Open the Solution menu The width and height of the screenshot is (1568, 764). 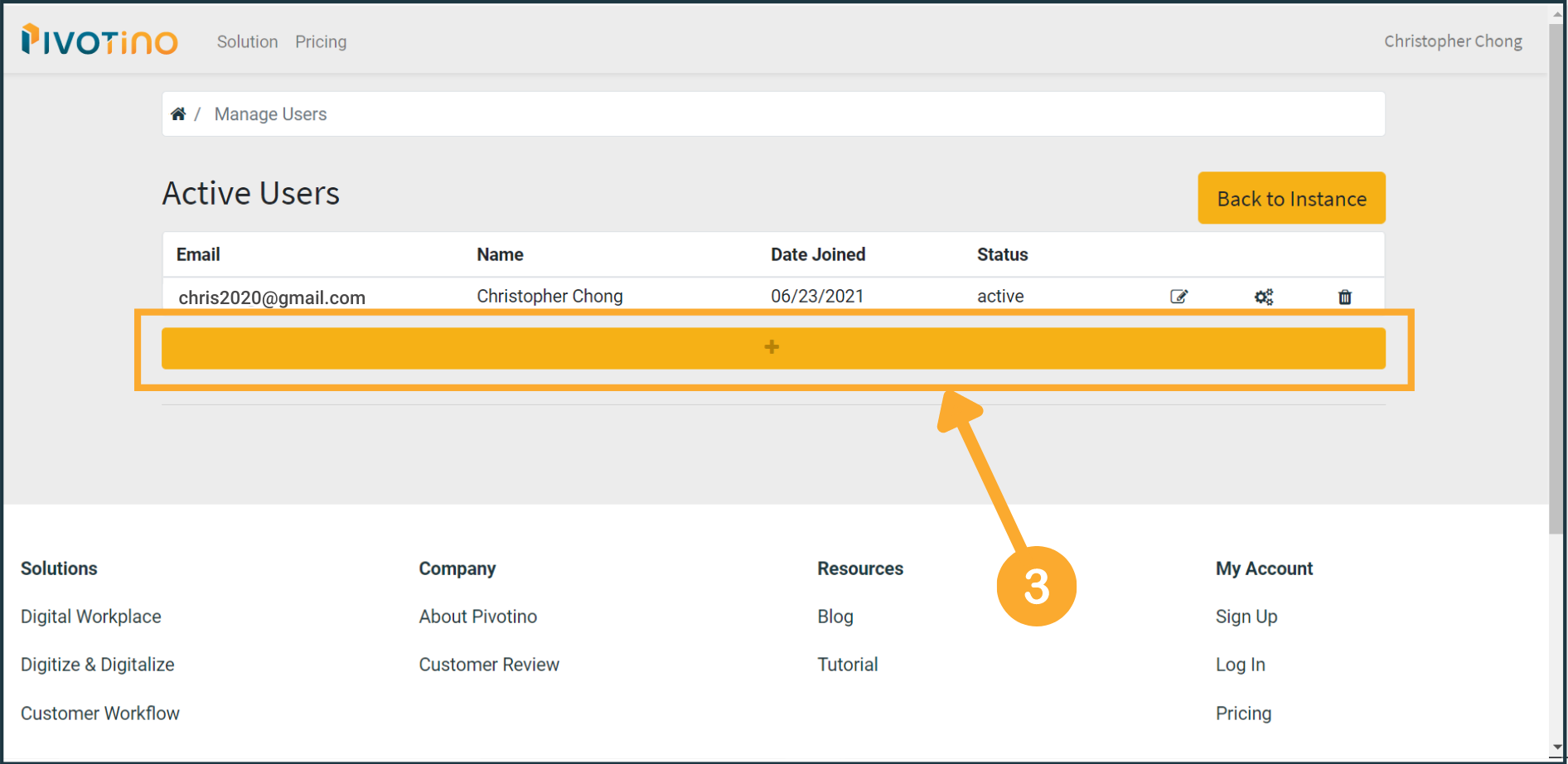pyautogui.click(x=247, y=41)
